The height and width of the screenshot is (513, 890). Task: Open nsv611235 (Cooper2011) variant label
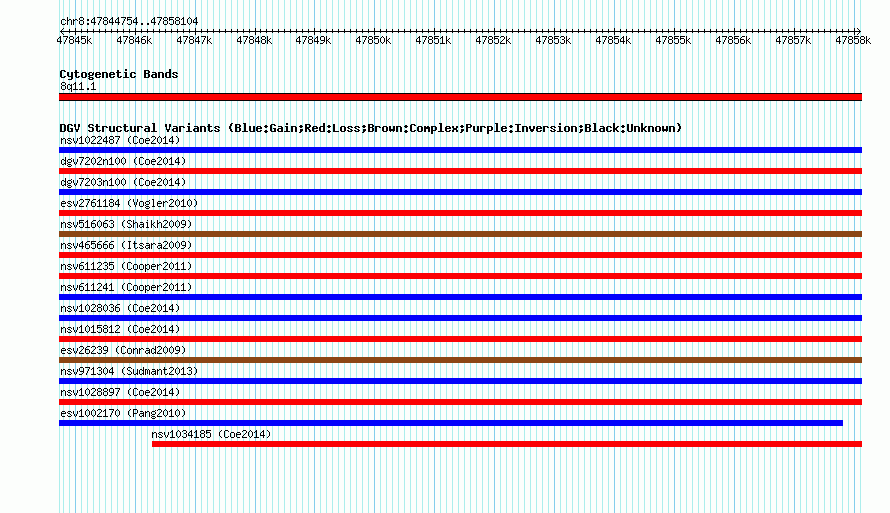pyautogui.click(x=126, y=266)
